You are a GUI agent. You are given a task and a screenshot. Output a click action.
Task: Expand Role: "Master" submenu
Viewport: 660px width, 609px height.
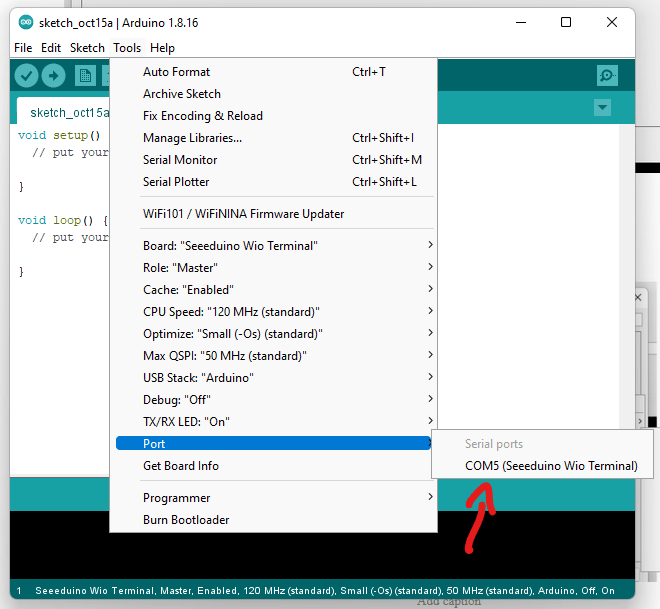pyautogui.click(x=273, y=268)
